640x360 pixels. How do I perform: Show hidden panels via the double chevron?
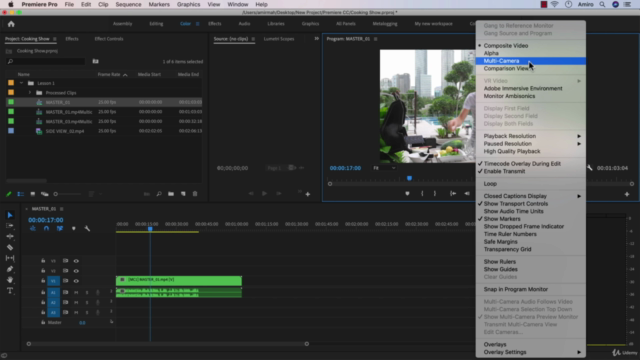pyautogui.click(x=316, y=39)
